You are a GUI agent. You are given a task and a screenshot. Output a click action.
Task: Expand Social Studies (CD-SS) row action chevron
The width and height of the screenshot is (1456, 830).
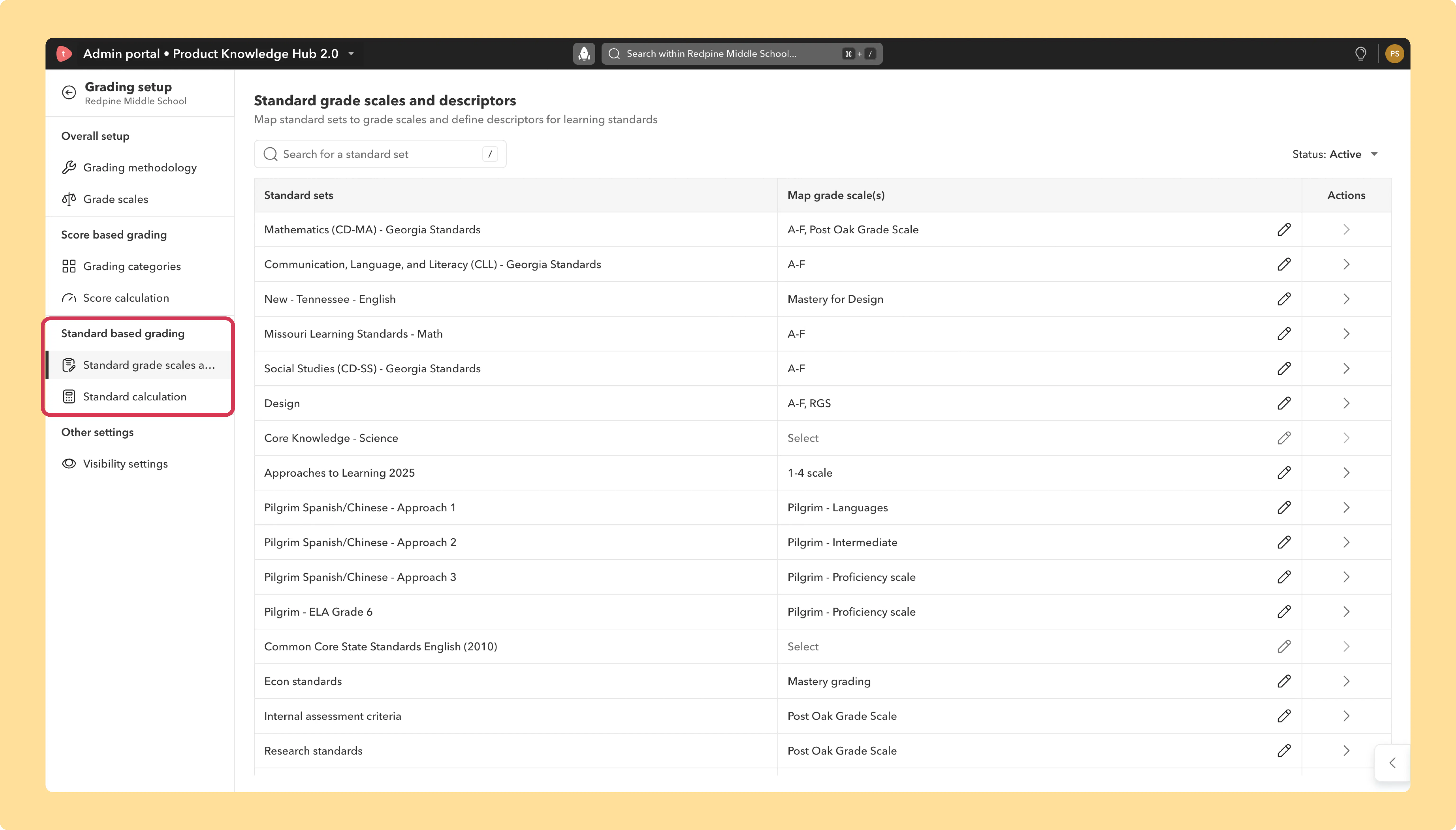pos(1346,369)
